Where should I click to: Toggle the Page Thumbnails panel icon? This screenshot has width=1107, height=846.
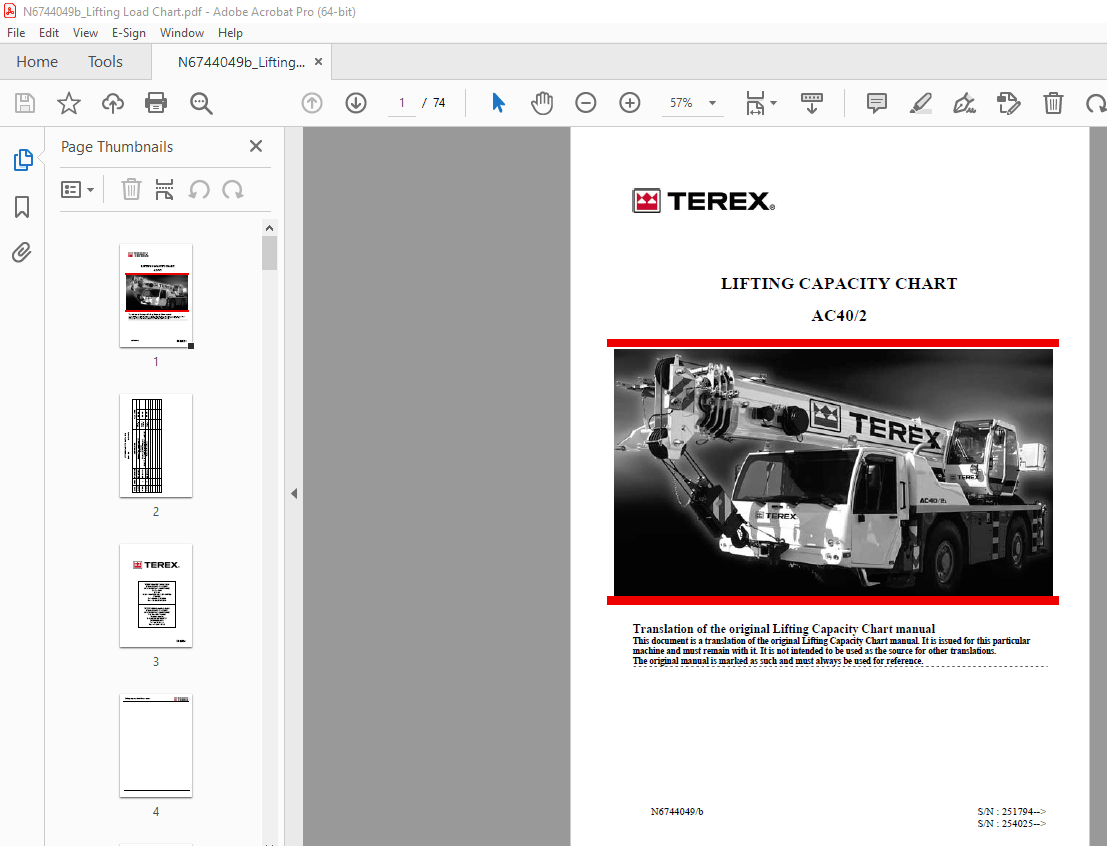click(x=22, y=159)
